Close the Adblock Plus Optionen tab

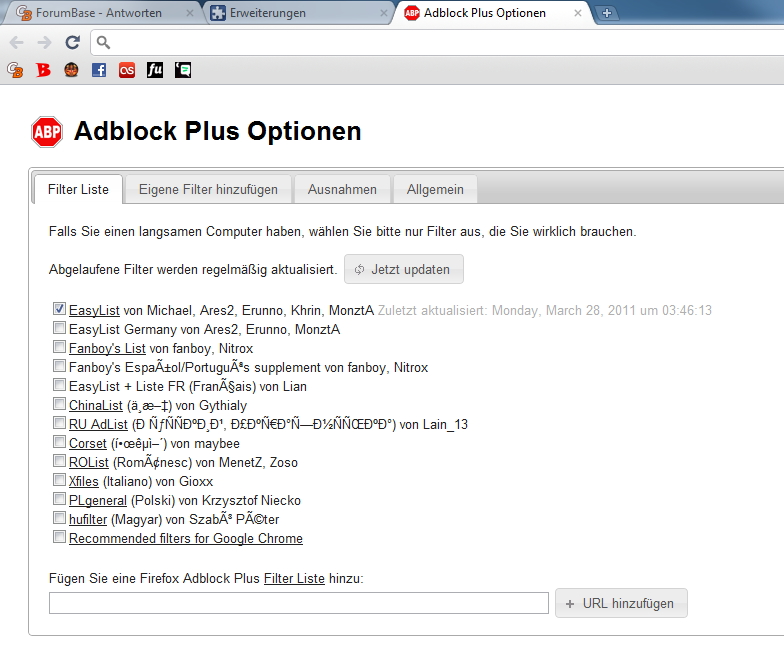coord(578,13)
